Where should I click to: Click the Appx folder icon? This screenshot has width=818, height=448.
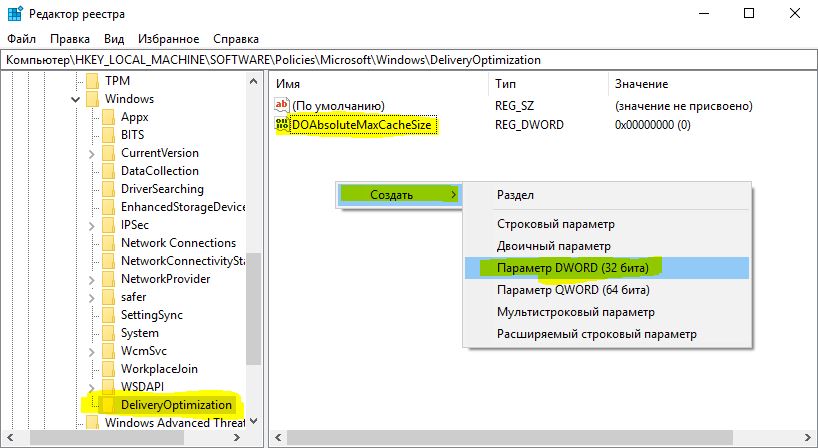109,117
